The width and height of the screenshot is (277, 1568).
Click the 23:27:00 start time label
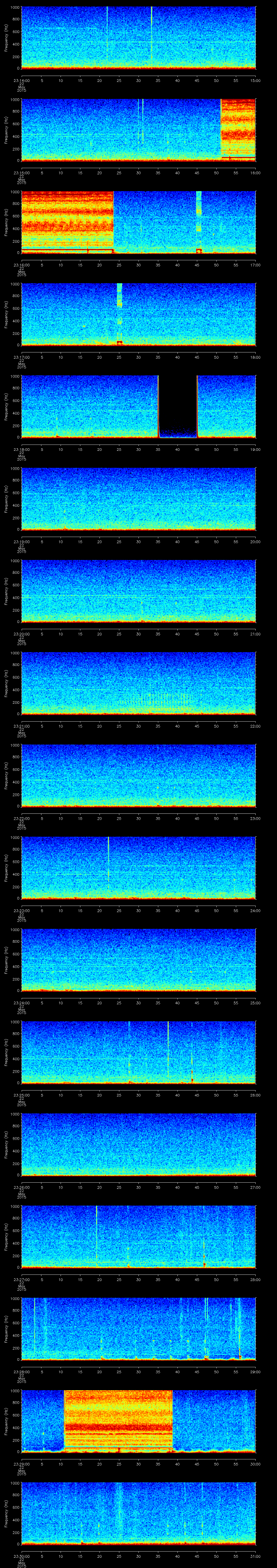pyautogui.click(x=21, y=1279)
